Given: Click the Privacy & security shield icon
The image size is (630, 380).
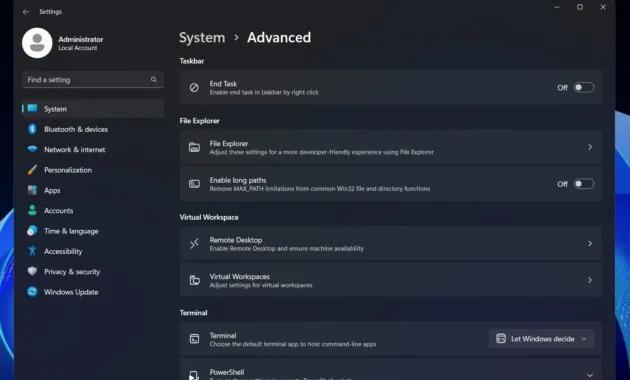Looking at the screenshot, I should (33, 271).
